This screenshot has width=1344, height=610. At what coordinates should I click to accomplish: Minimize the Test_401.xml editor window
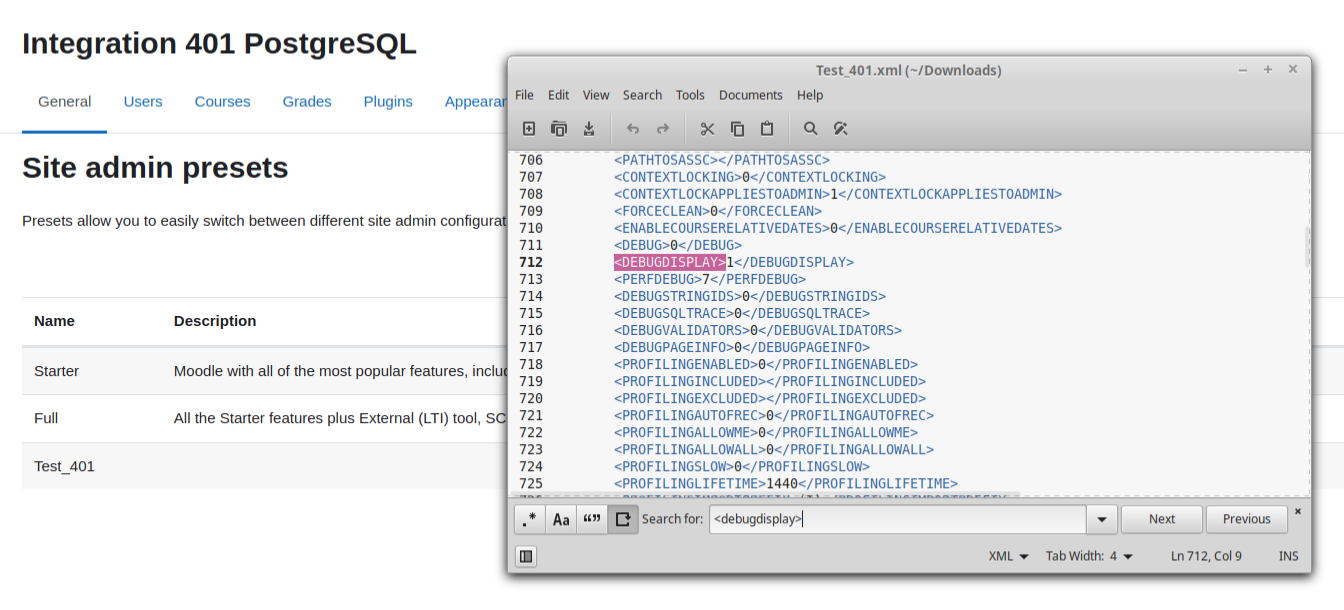point(1243,70)
